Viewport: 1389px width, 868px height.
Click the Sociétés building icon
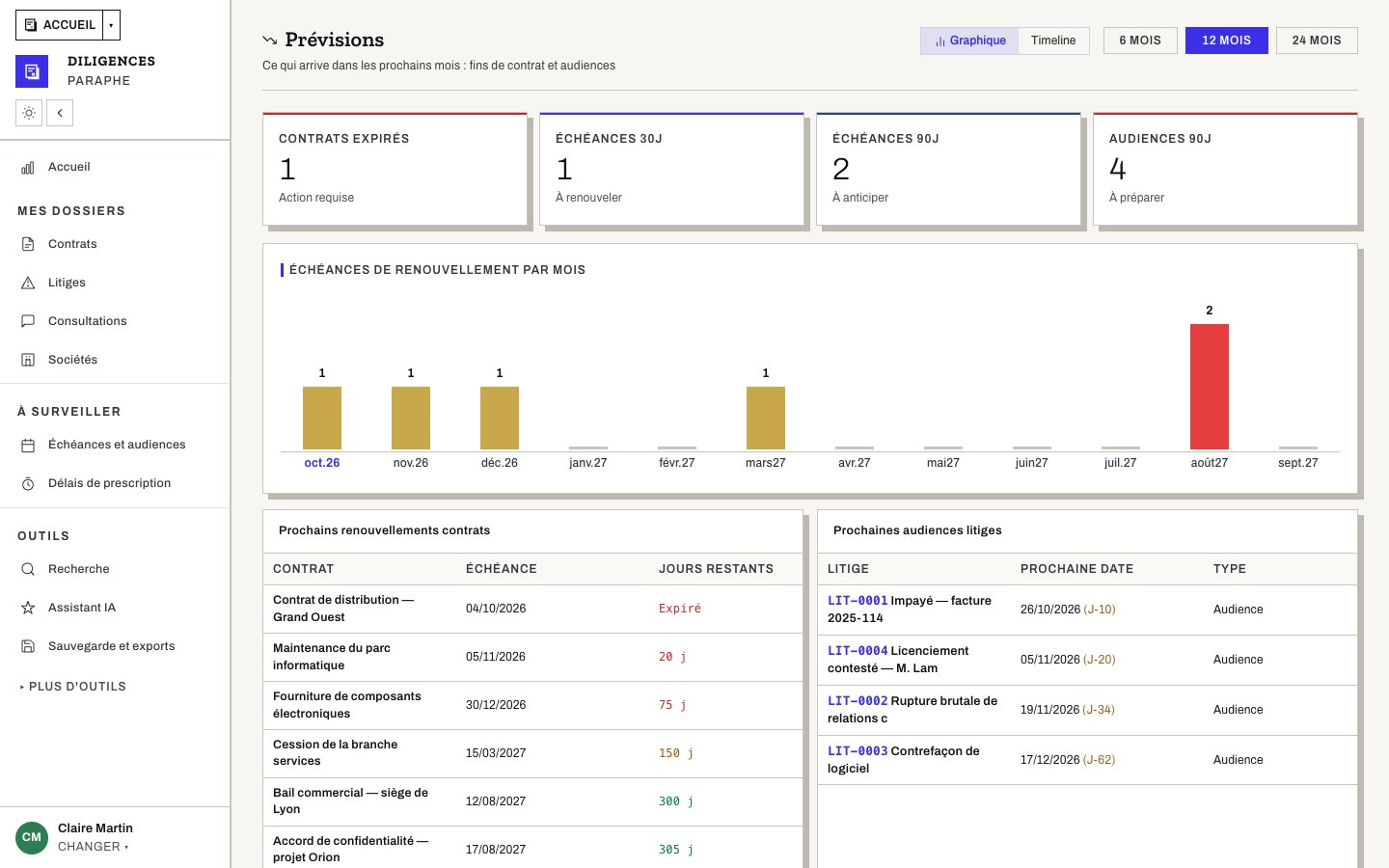point(28,360)
